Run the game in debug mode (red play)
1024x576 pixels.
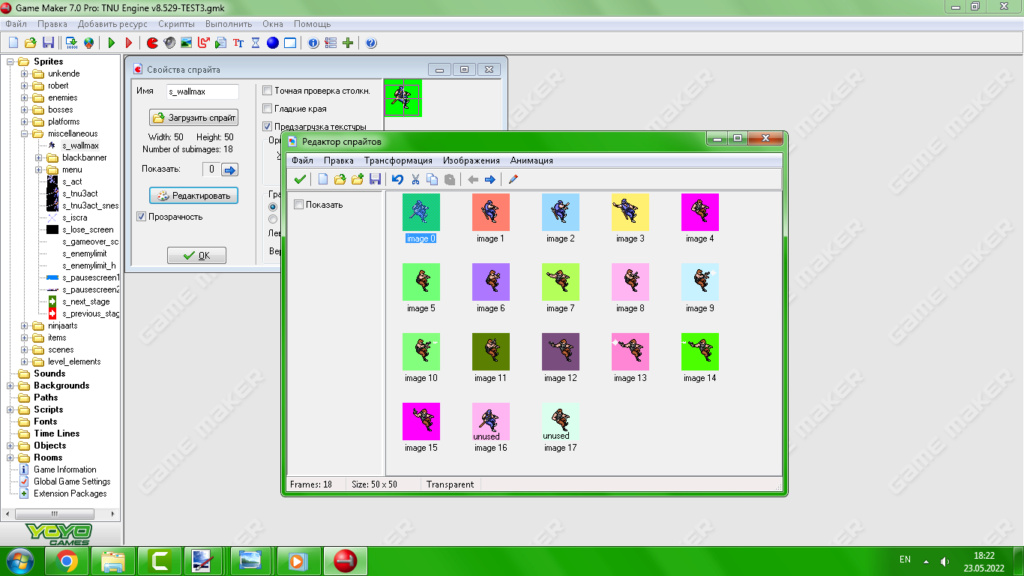(x=129, y=43)
